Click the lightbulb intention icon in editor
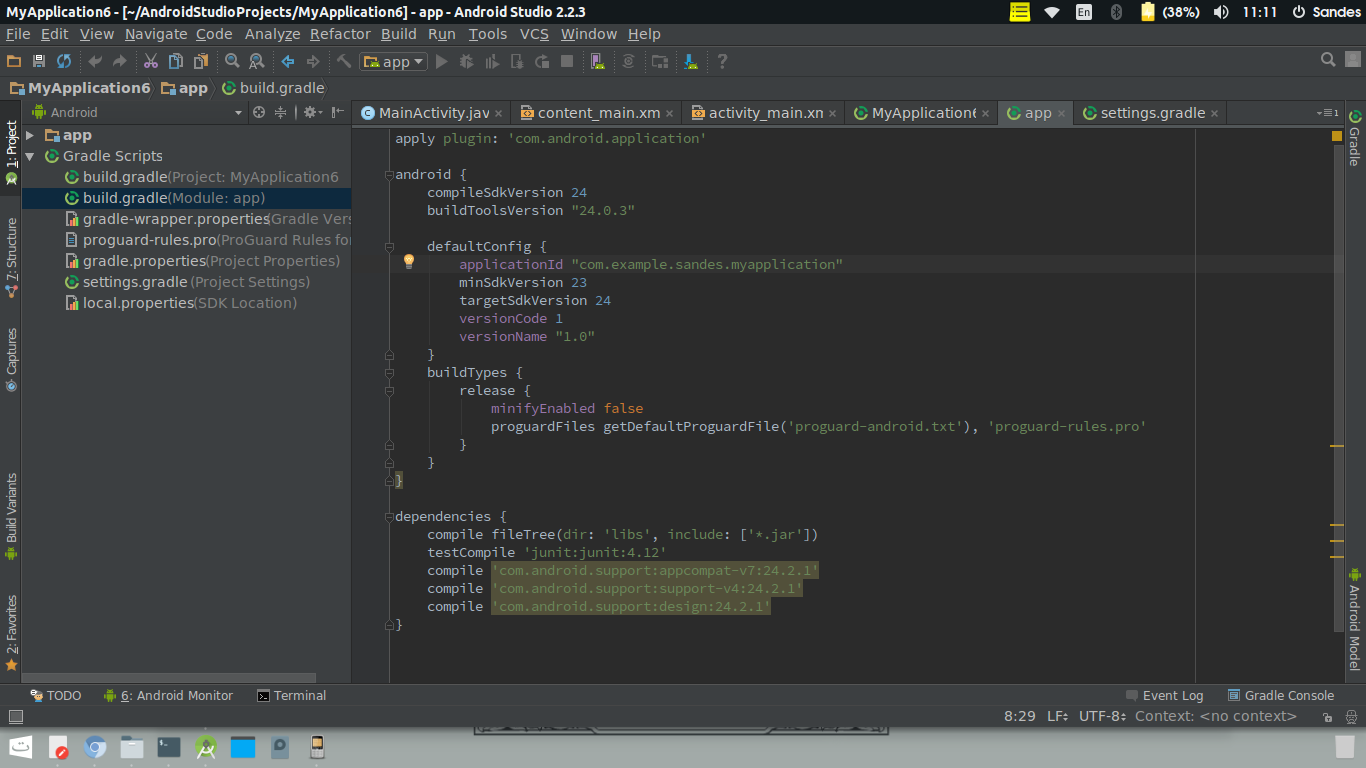The height and width of the screenshot is (768, 1366). click(x=408, y=262)
